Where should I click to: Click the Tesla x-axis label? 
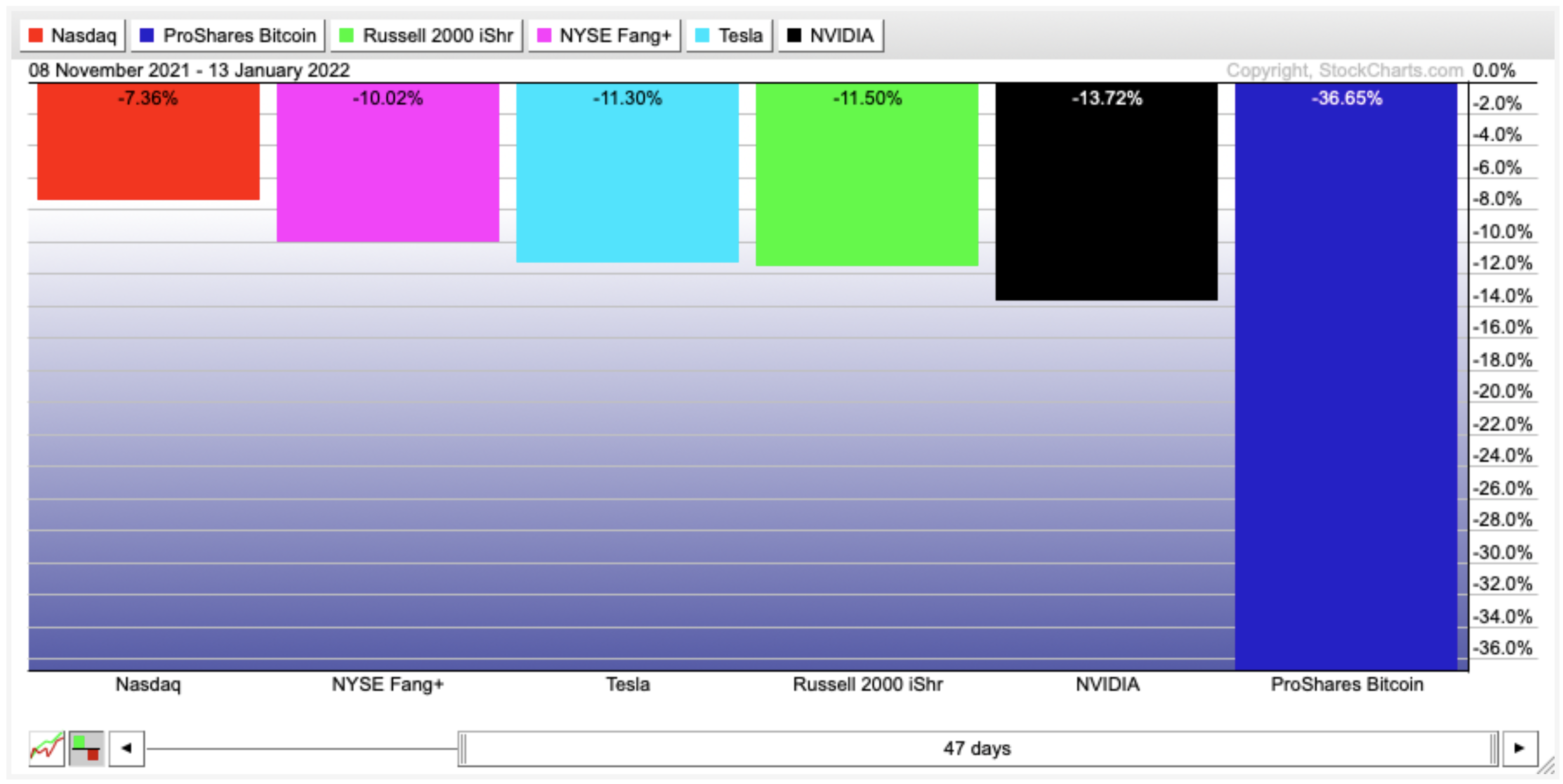pyautogui.click(x=628, y=684)
